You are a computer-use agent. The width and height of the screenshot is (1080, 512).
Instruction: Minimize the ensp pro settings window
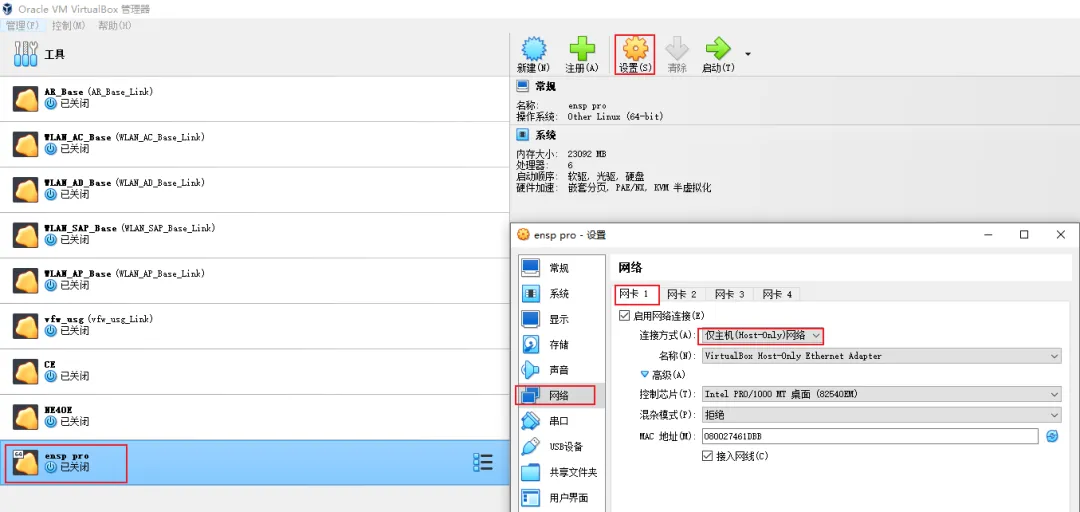click(988, 235)
